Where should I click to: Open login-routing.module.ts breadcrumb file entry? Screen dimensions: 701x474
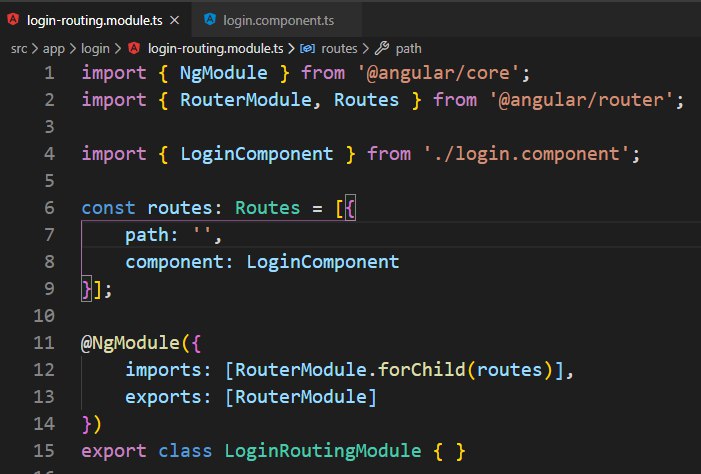pos(215,48)
